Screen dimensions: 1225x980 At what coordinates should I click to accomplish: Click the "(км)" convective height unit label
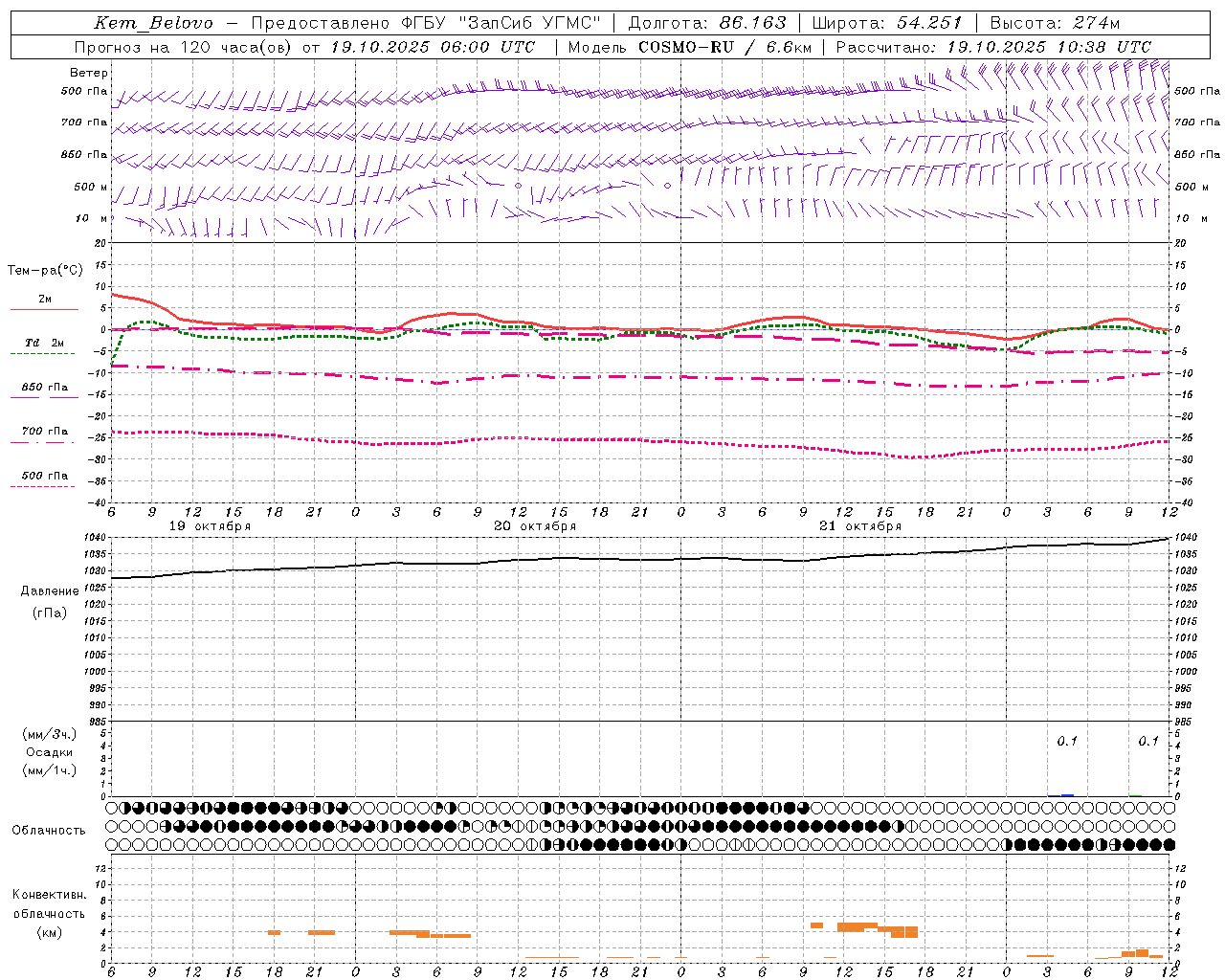pyautogui.click(x=50, y=932)
